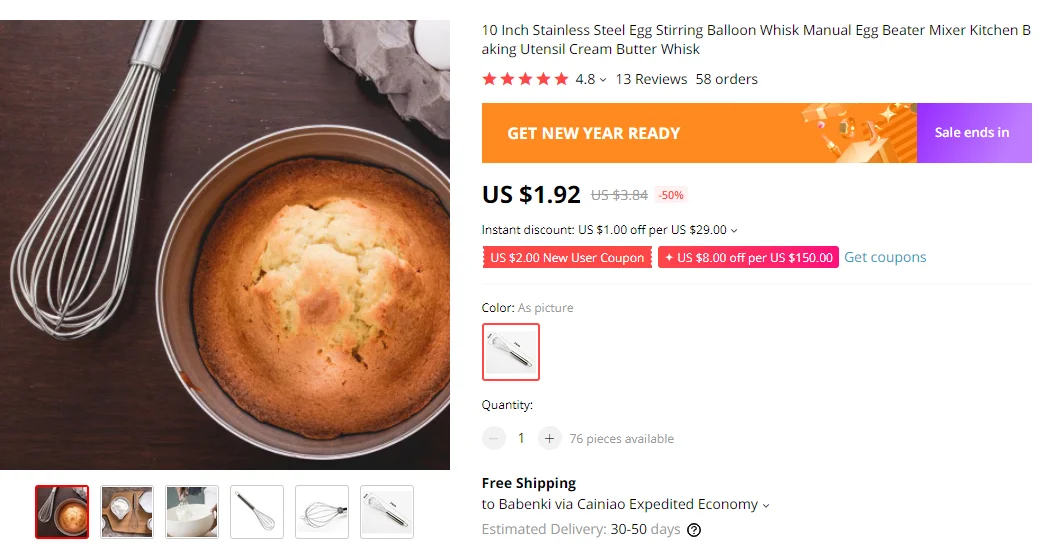Open the flour on cutting board thumbnail
The image size is (1060, 557).
tap(127, 512)
